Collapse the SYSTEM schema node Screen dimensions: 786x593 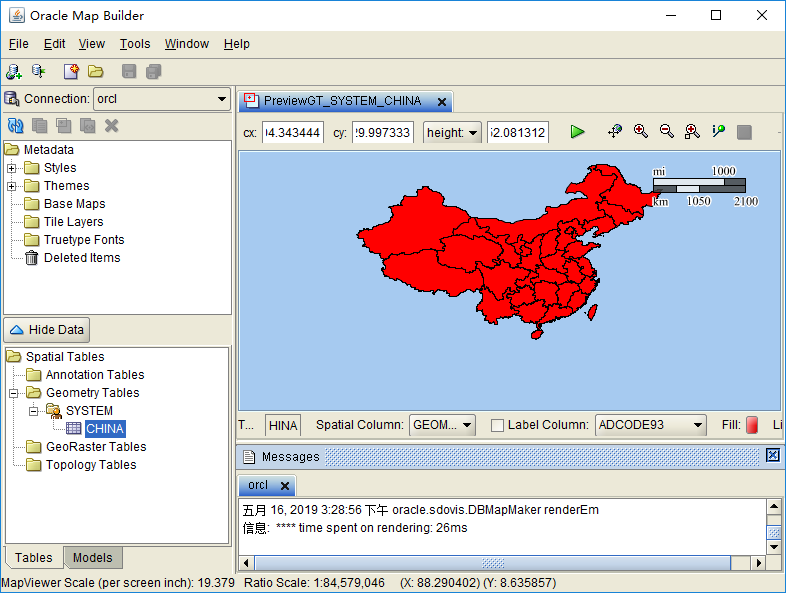[x=34, y=411]
